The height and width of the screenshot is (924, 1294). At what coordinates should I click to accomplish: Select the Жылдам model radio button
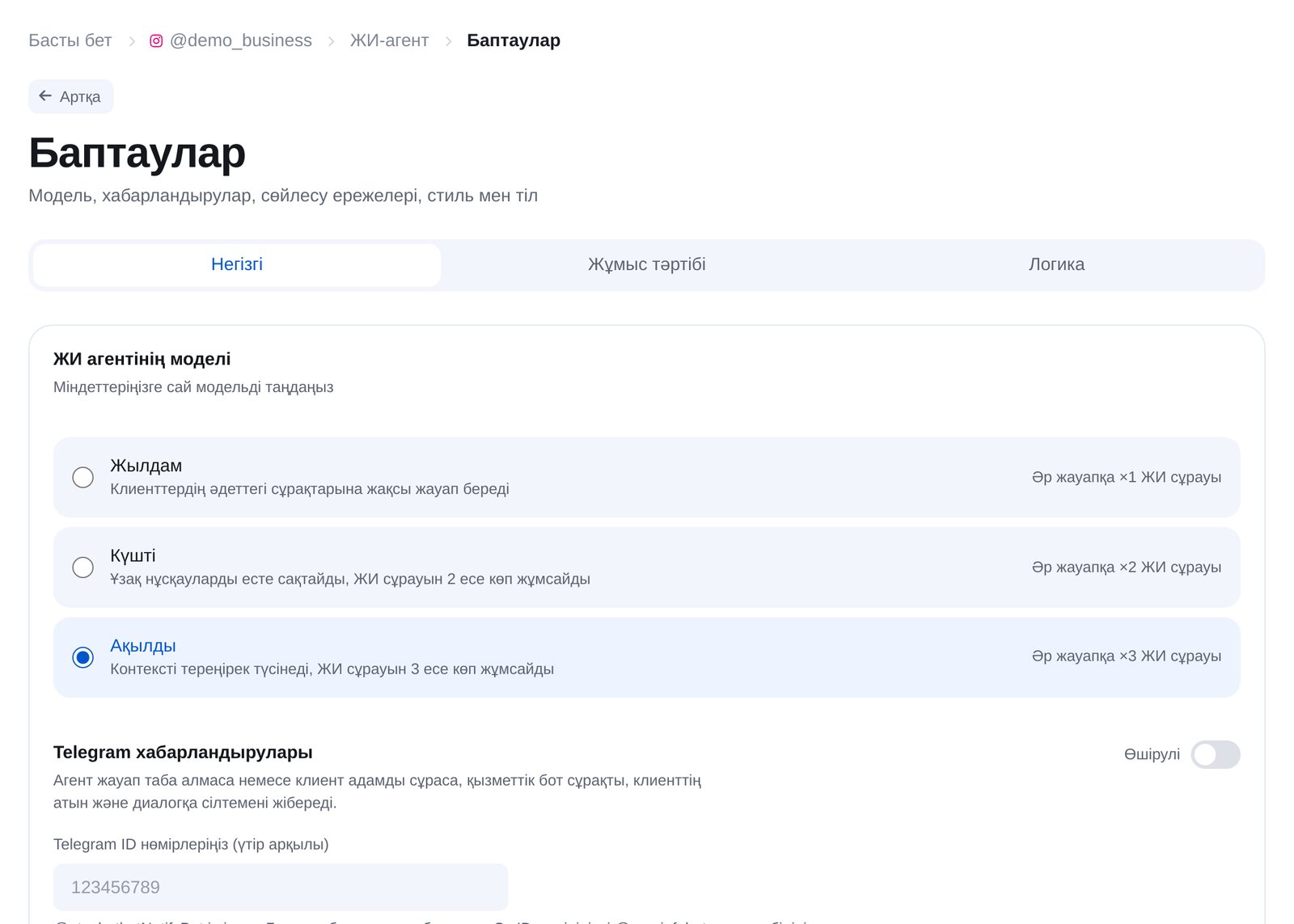[82, 477]
